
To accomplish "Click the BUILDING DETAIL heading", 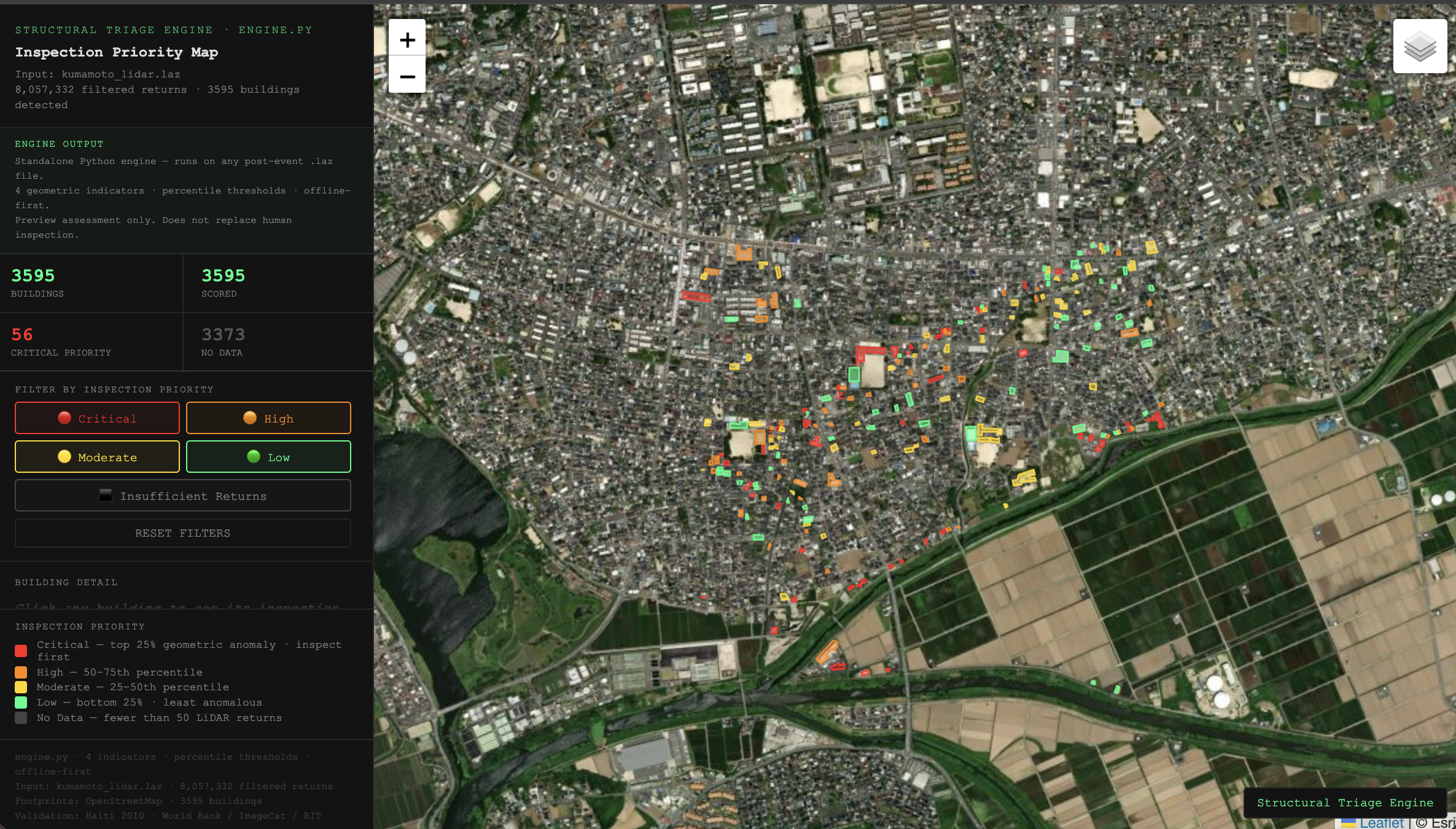I will 66,582.
